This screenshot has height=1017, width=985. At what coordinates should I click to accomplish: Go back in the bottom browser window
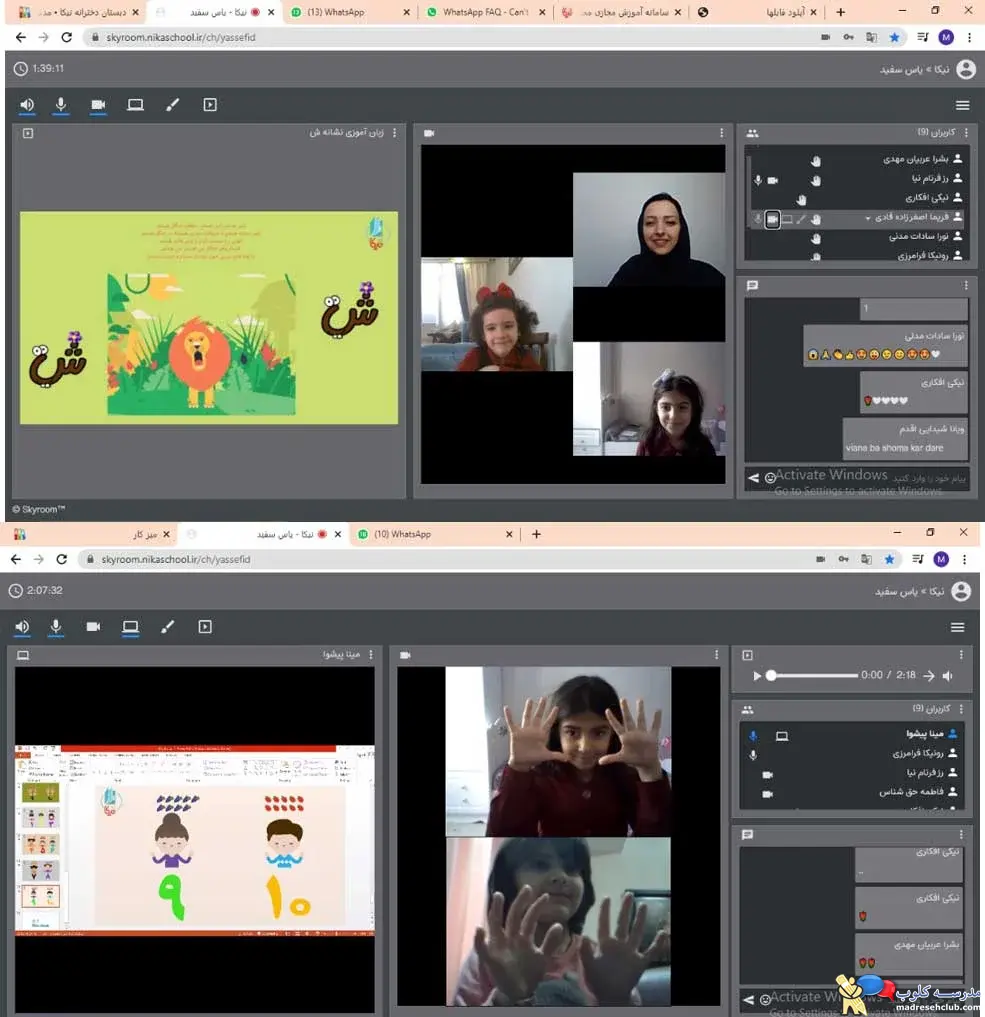pos(16,559)
